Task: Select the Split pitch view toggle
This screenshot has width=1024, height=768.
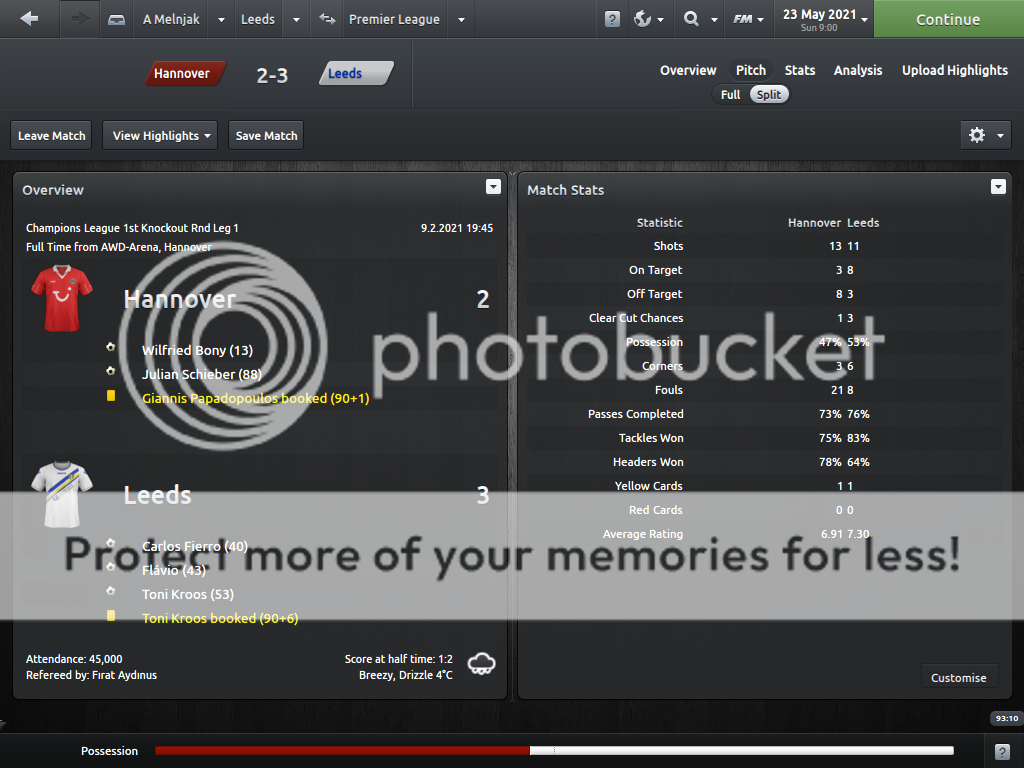Action: point(769,94)
